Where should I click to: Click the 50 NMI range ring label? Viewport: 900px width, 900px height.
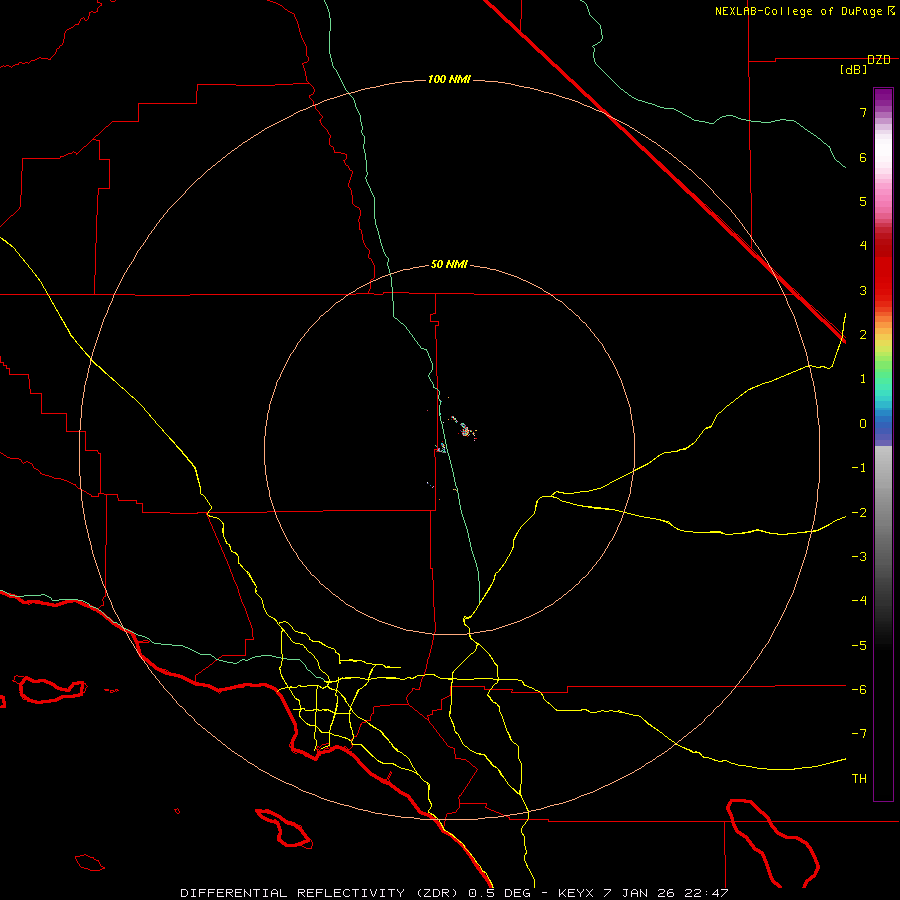tap(449, 264)
